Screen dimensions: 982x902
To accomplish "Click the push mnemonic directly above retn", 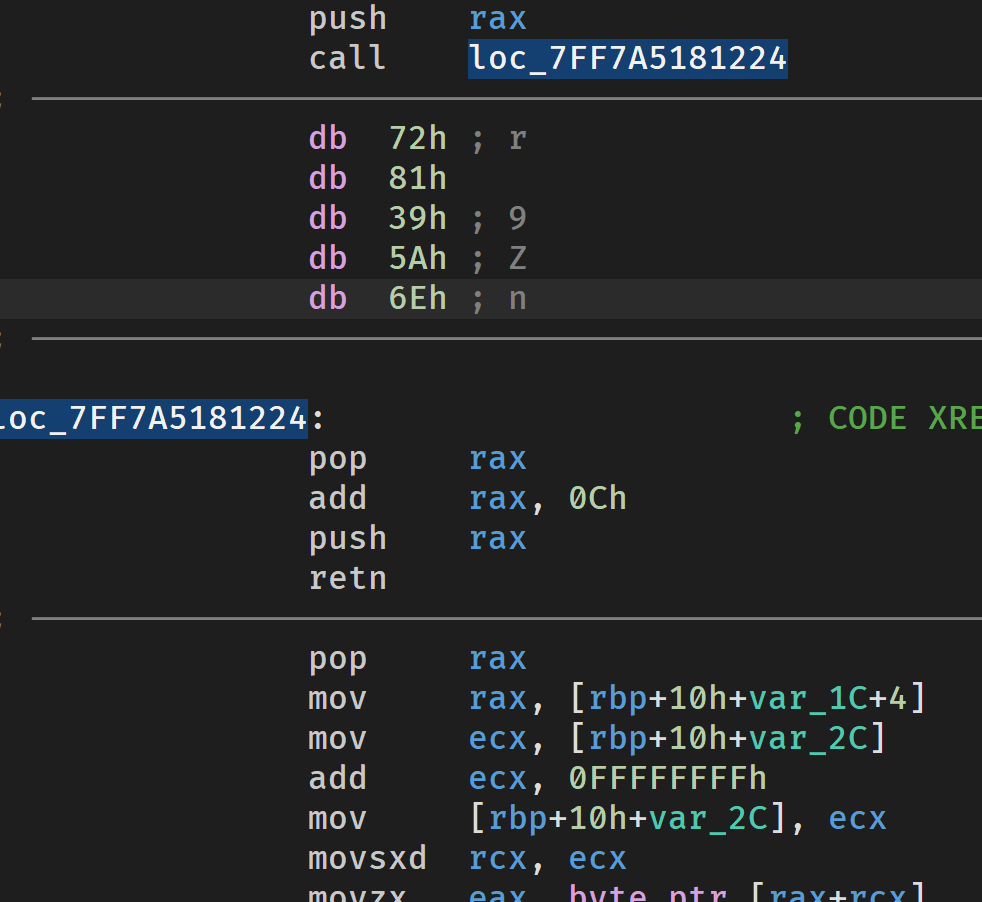I will [347, 539].
